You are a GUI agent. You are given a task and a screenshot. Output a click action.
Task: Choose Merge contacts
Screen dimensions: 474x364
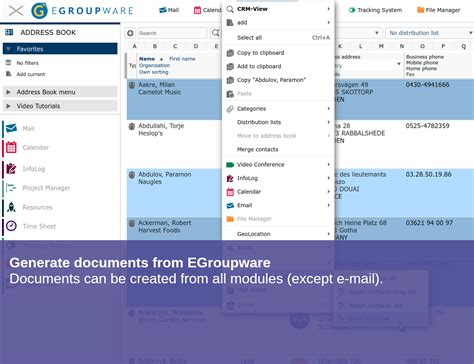coord(278,149)
